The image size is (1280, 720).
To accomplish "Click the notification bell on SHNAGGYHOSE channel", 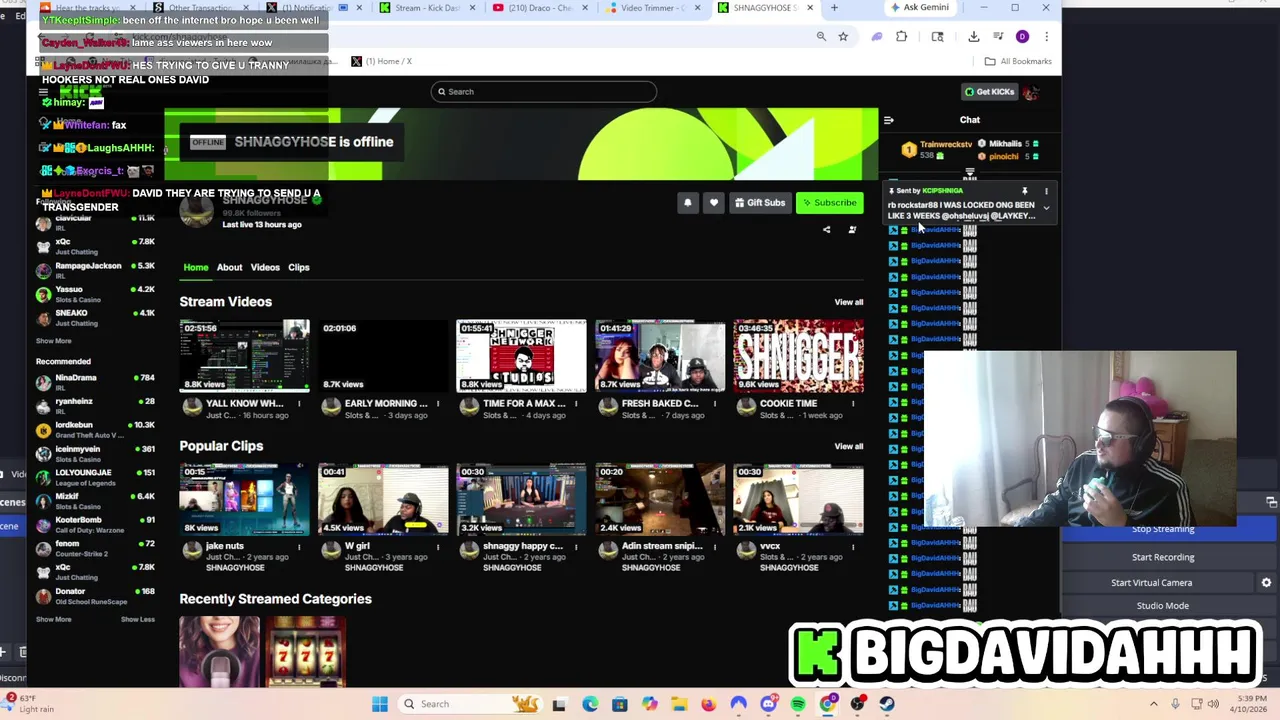I will tap(687, 203).
